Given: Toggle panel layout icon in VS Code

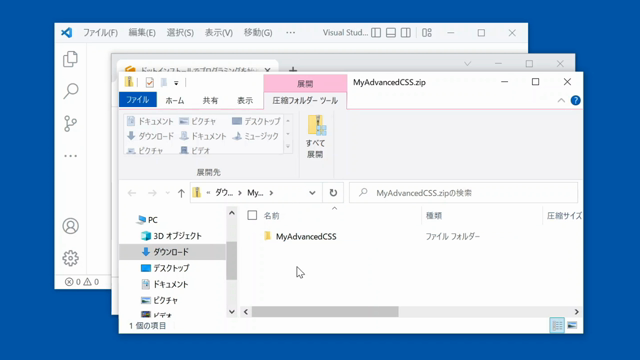Looking at the screenshot, I should point(391,33).
